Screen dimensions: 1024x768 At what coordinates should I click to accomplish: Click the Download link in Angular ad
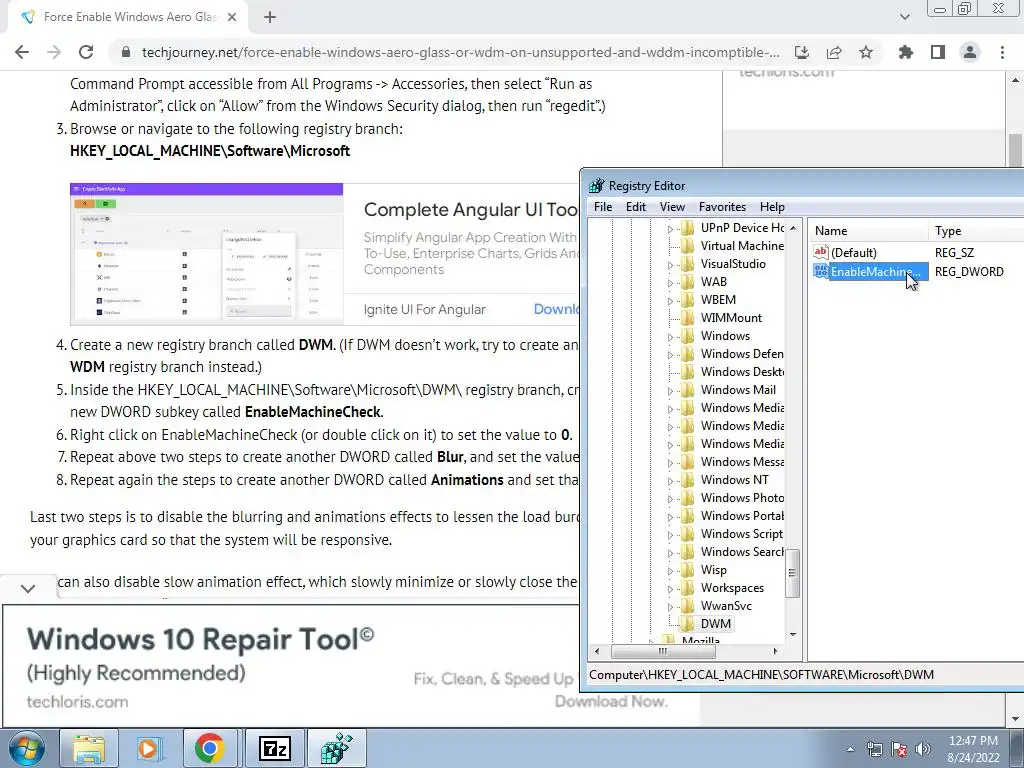pyautogui.click(x=556, y=309)
